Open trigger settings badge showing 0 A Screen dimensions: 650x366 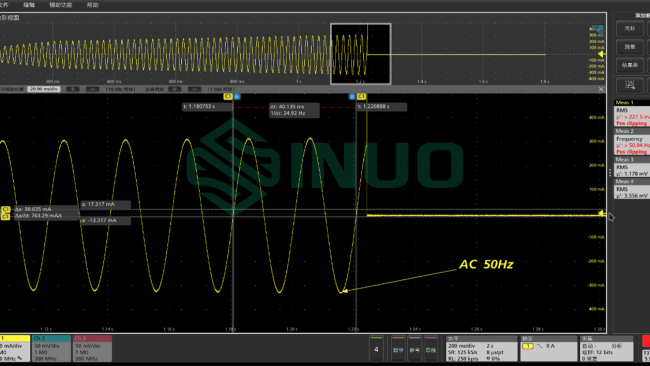548,348
